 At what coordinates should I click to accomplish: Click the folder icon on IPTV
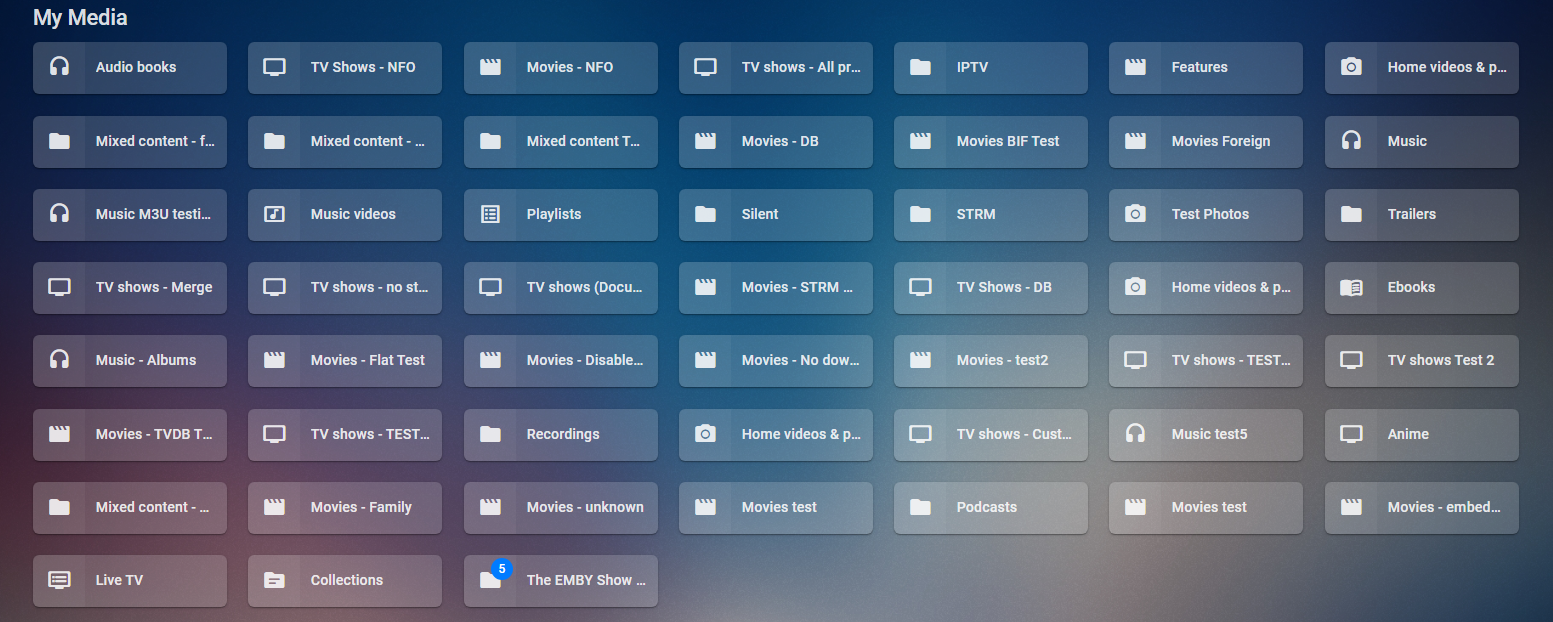[x=920, y=67]
